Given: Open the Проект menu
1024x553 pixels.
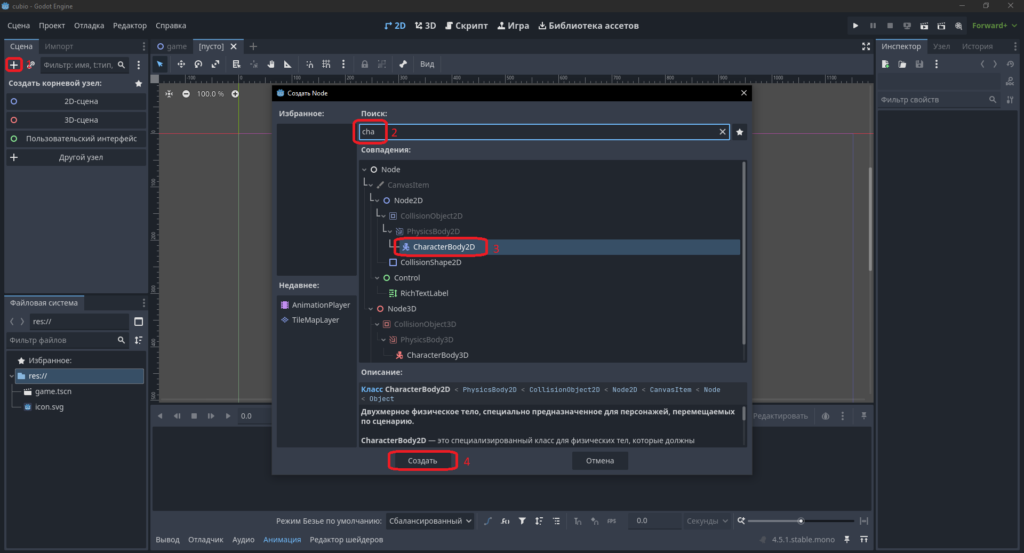Looking at the screenshot, I should click(52, 25).
